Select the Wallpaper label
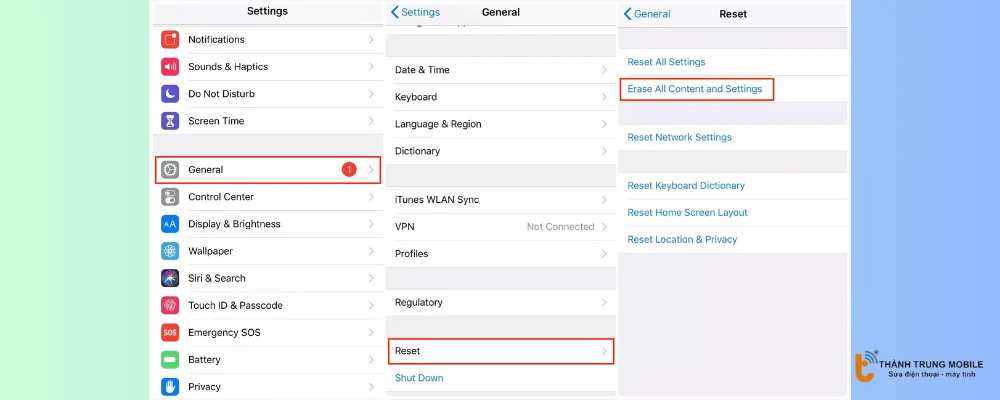The width and height of the screenshot is (1000, 400). [210, 251]
